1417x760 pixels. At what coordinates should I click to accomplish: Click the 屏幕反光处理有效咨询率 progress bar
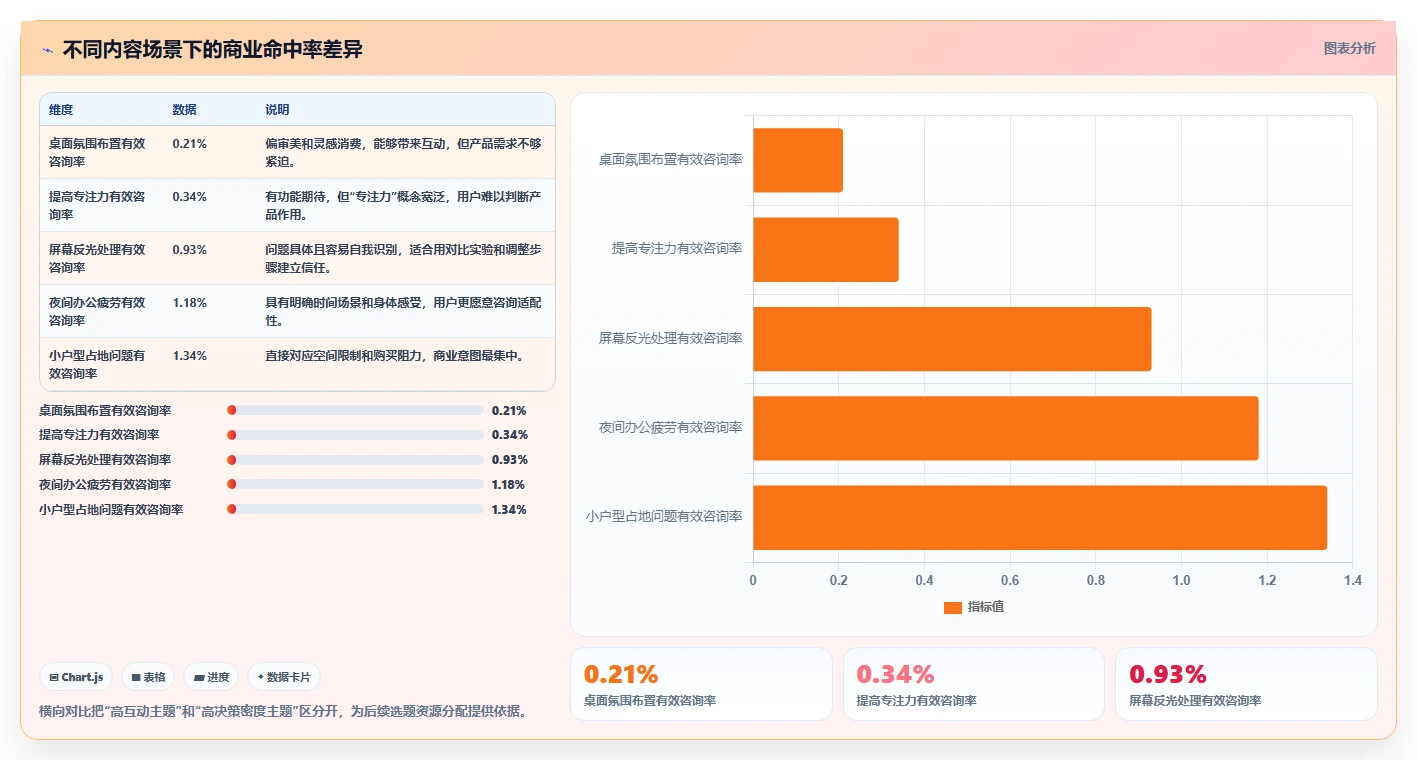(x=356, y=460)
